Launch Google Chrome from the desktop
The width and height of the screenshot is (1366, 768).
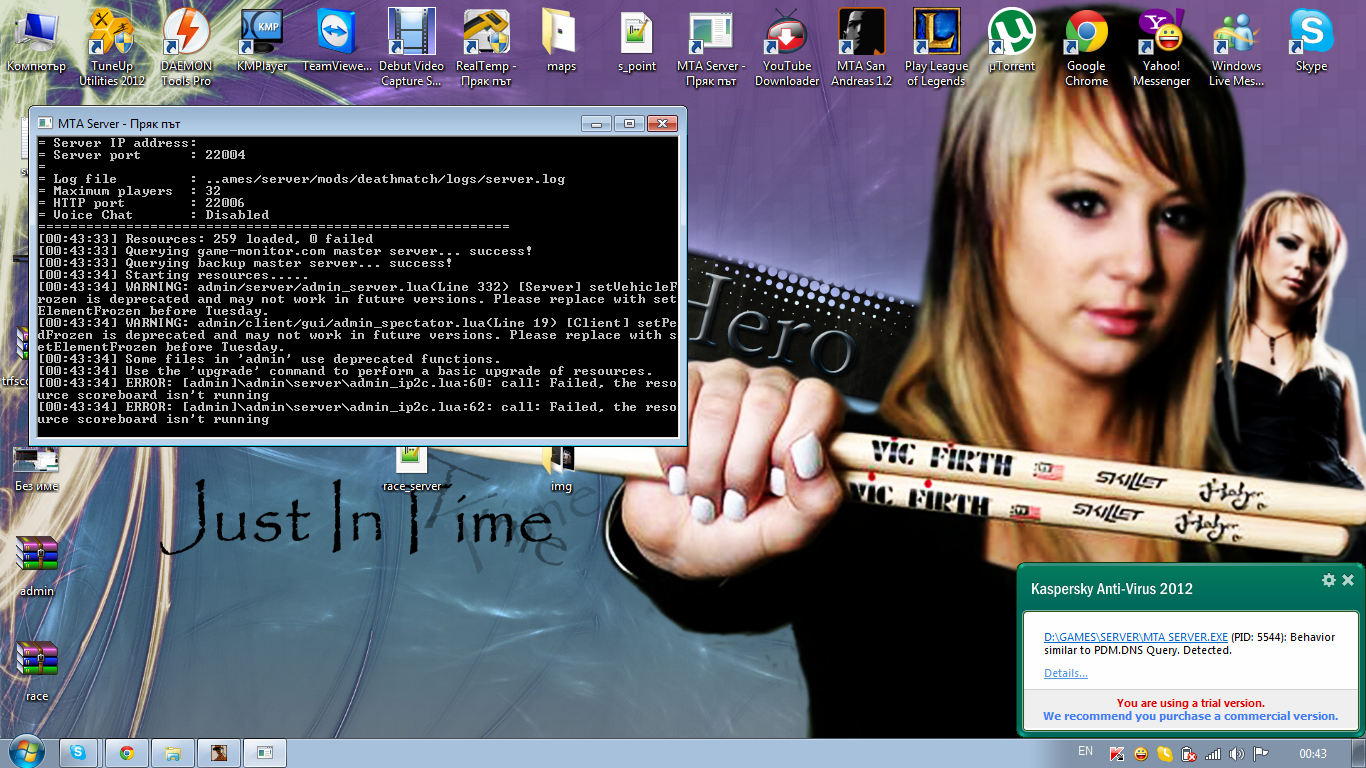1086,34
